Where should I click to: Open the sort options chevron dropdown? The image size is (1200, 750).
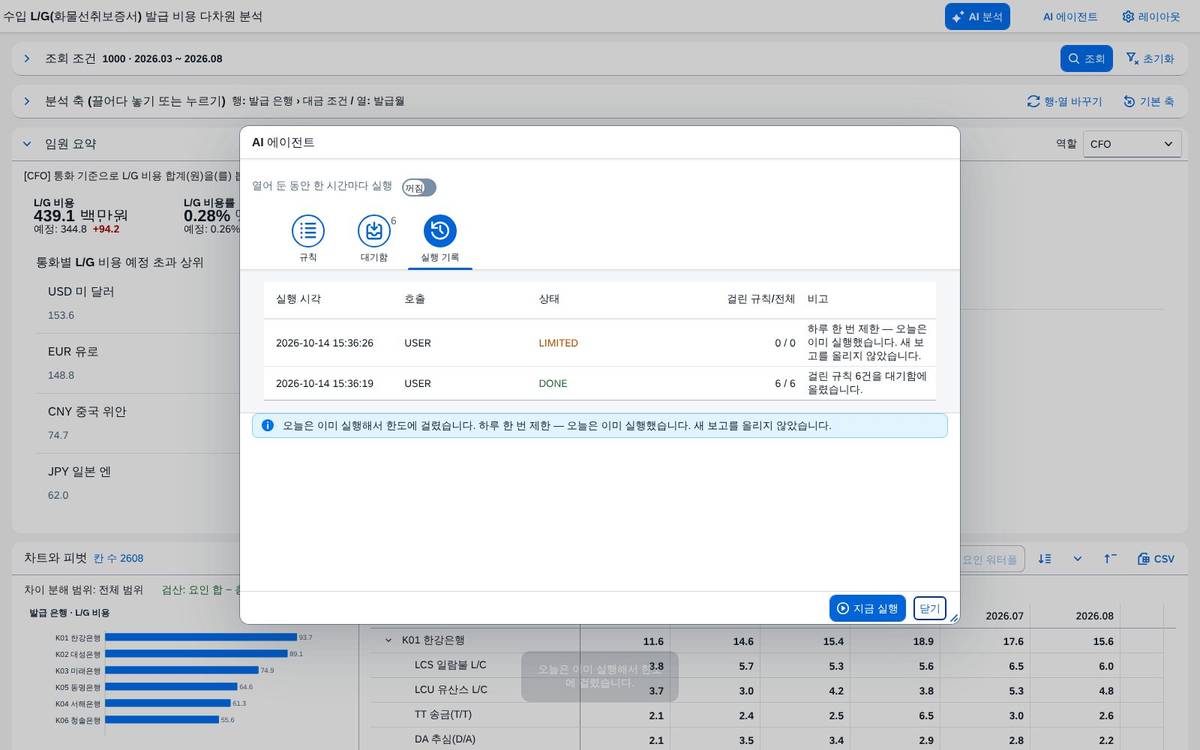pos(1077,559)
